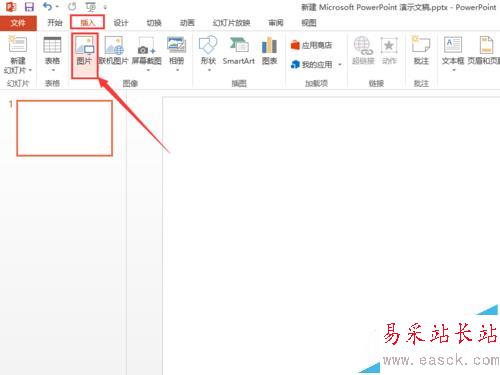Expand the 新建幻灯片 dropdown arrow
Viewport: 500px width, 375px height.
[30, 70]
